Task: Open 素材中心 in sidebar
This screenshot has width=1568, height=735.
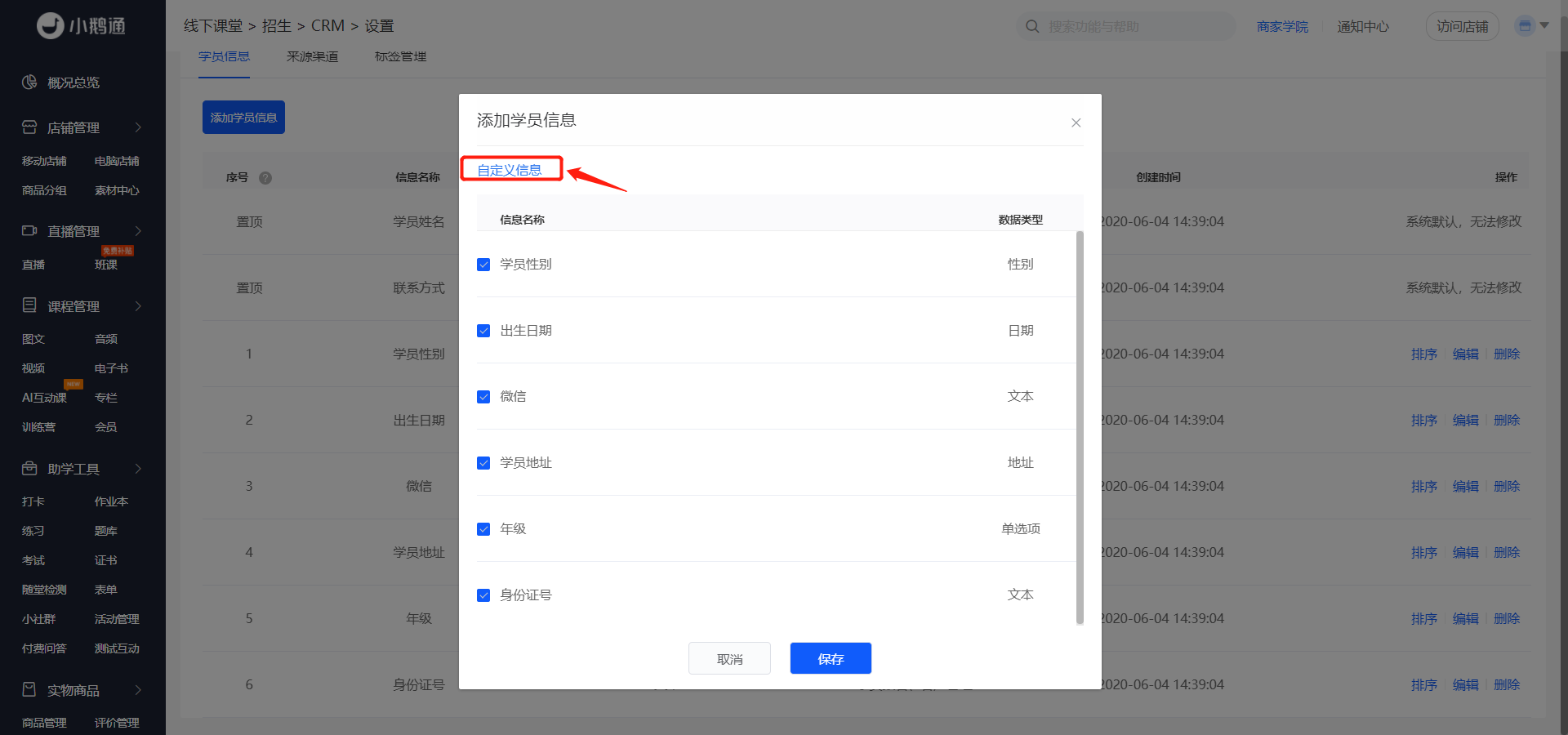Action: click(117, 190)
